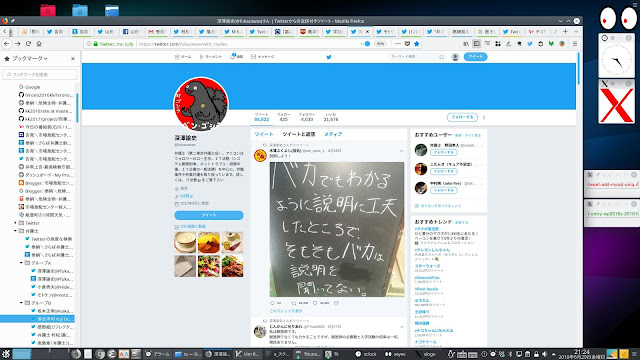Click the Twitter bird logo
640x360 pixels.
click(329, 57)
